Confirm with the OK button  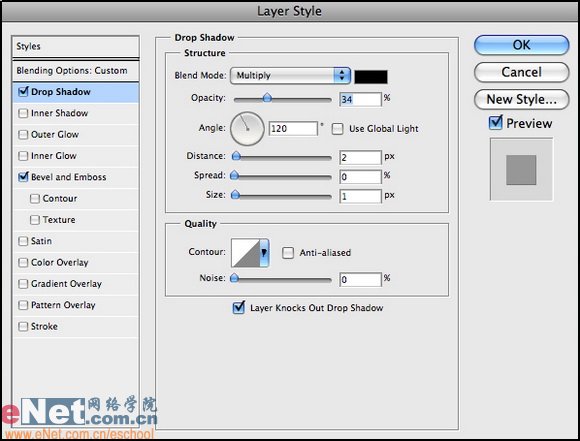click(x=522, y=45)
